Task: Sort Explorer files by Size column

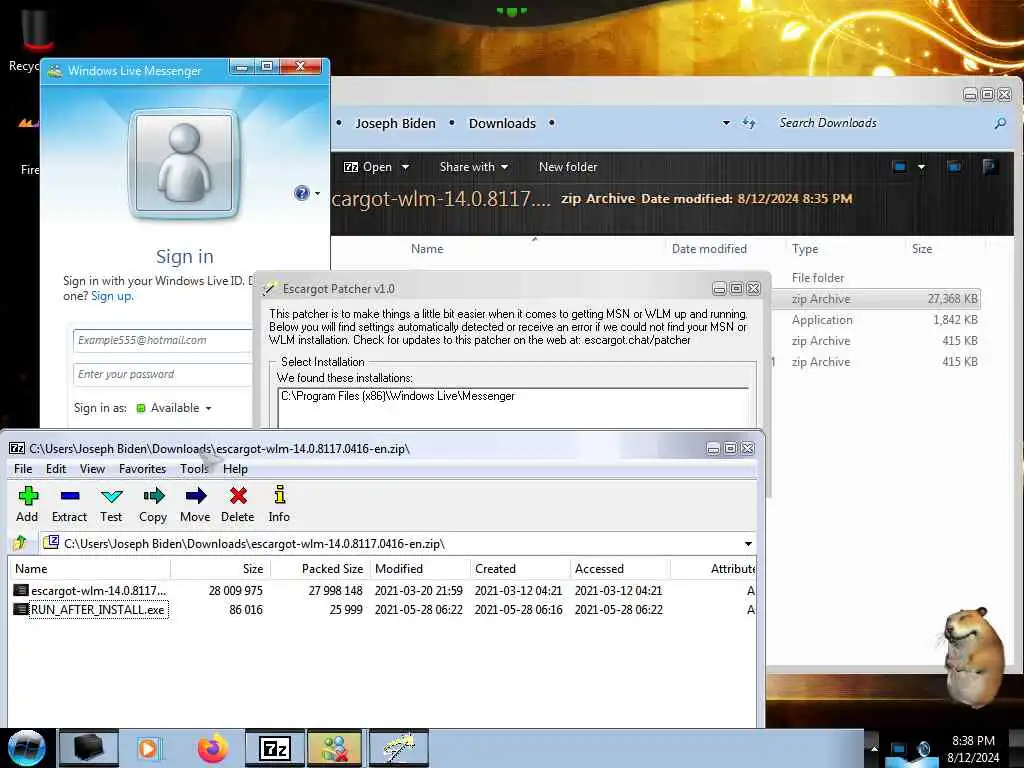Action: click(x=944, y=249)
